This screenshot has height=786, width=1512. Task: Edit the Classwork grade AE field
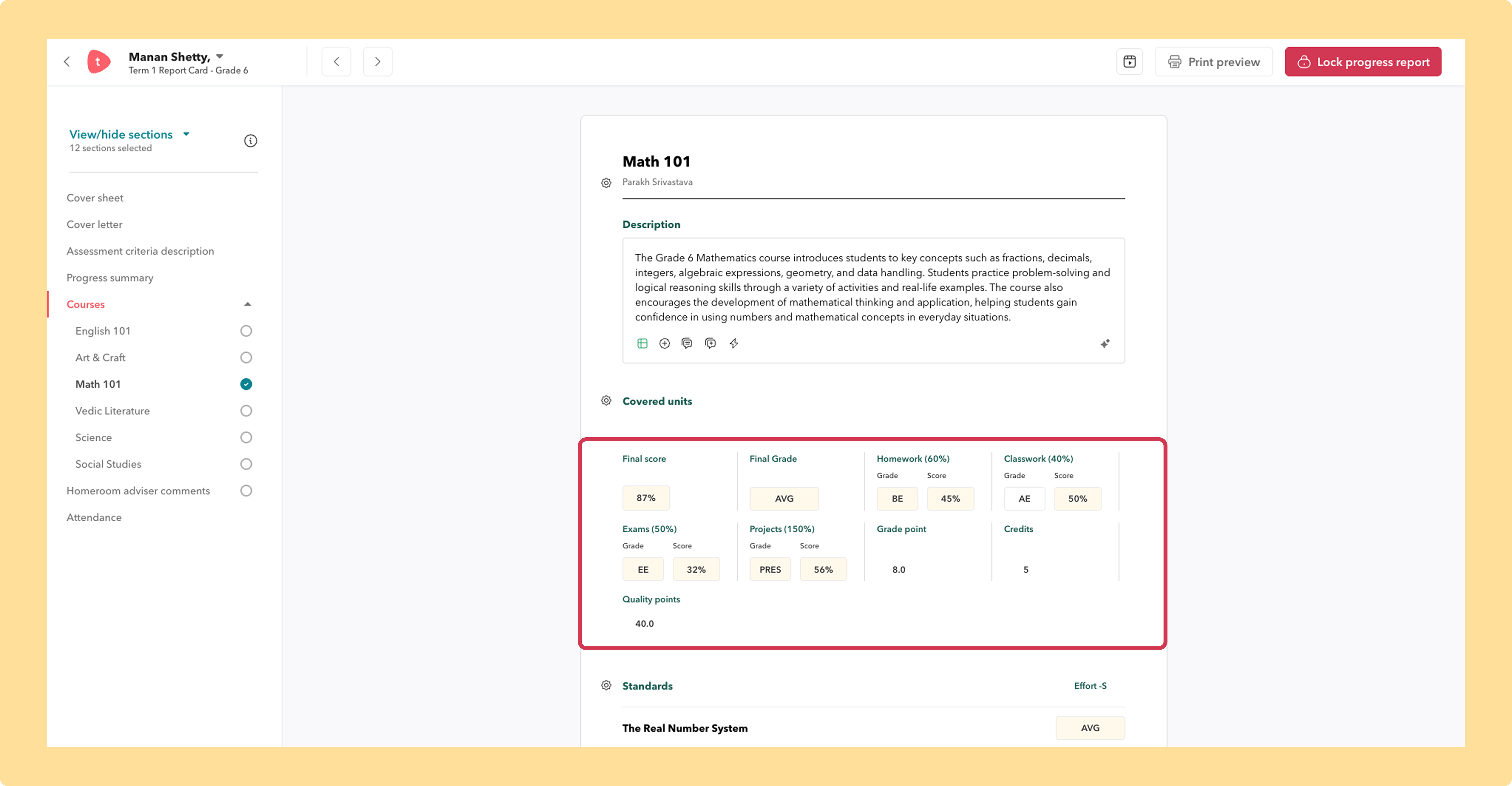point(1024,498)
